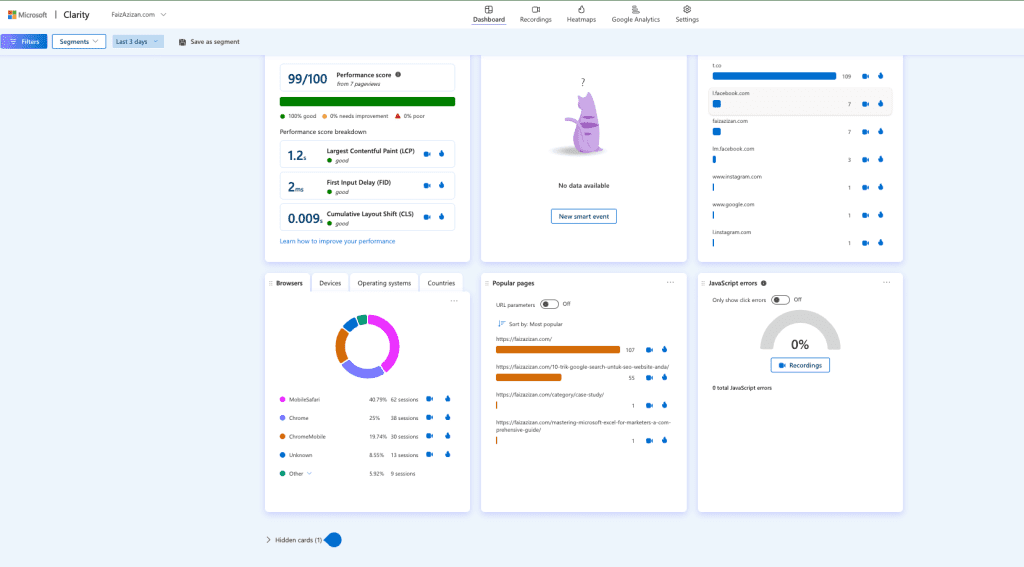View recordings for t.co referrer
The height and width of the screenshot is (567, 1024).
(866, 76)
